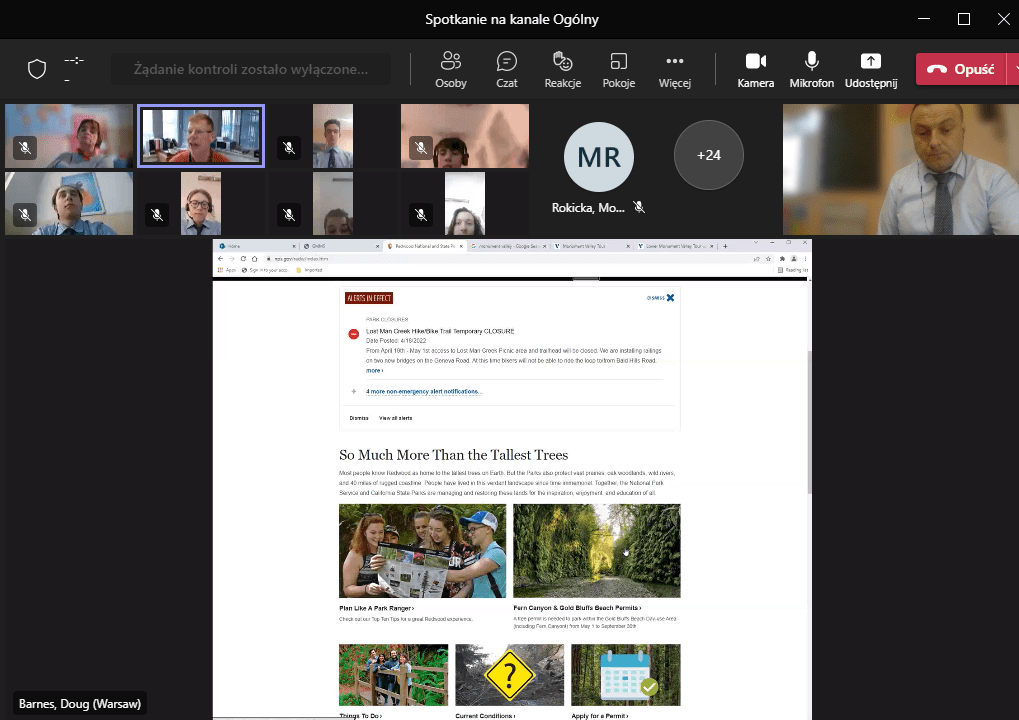Click the shield security icon
Viewport: 1019px width, 720px height.
click(x=37, y=69)
